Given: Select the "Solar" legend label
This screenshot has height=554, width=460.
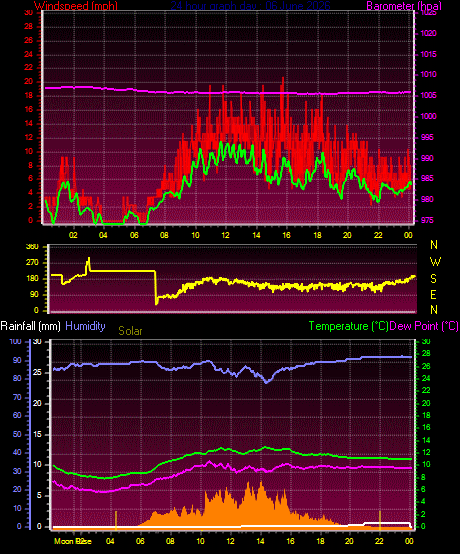Looking at the screenshot, I should click(x=130, y=331).
